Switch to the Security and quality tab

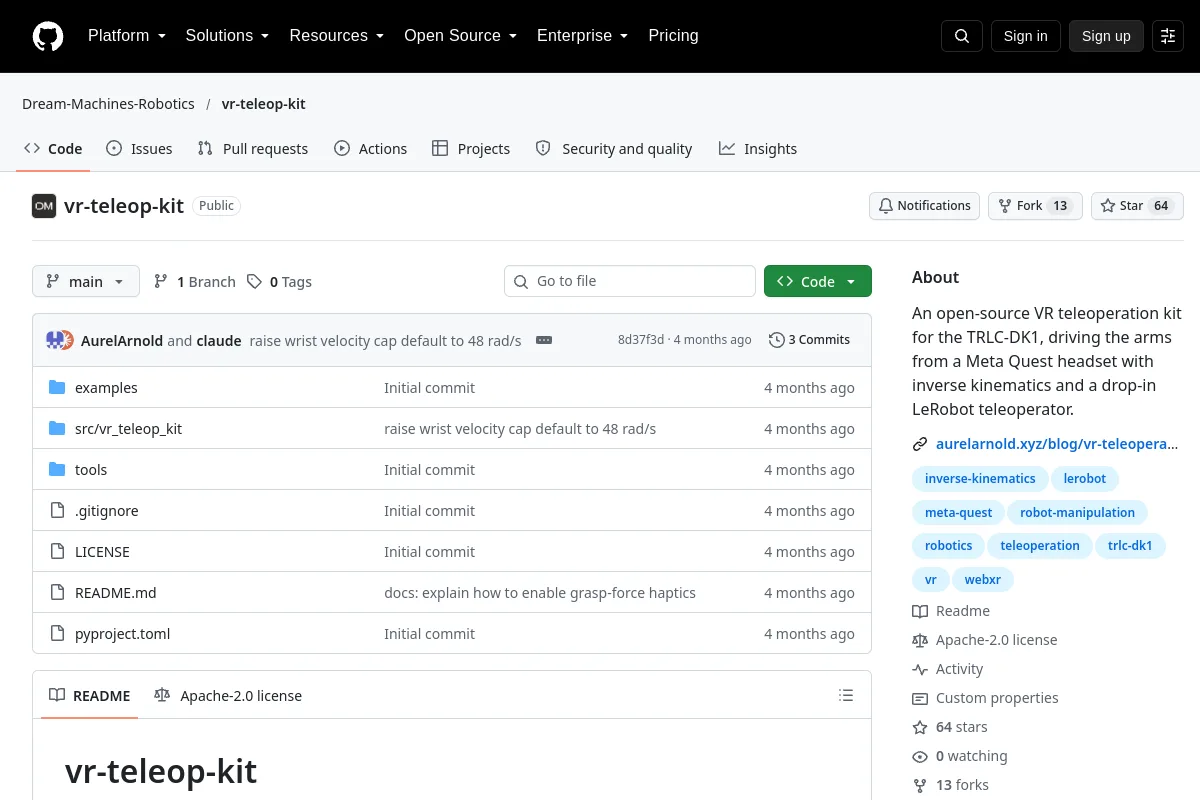pyautogui.click(x=614, y=148)
